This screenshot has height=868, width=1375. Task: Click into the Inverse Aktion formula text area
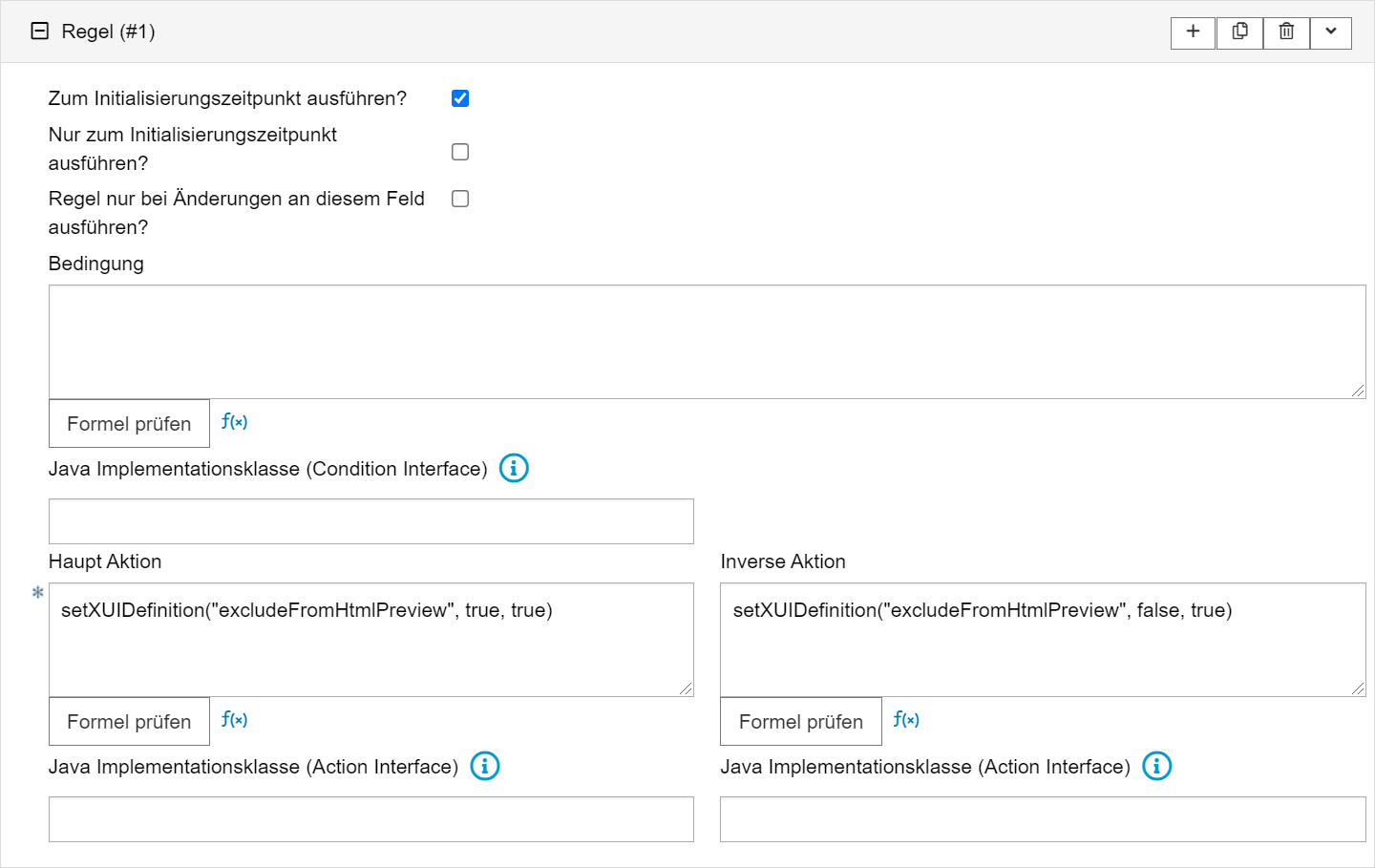click(1043, 649)
